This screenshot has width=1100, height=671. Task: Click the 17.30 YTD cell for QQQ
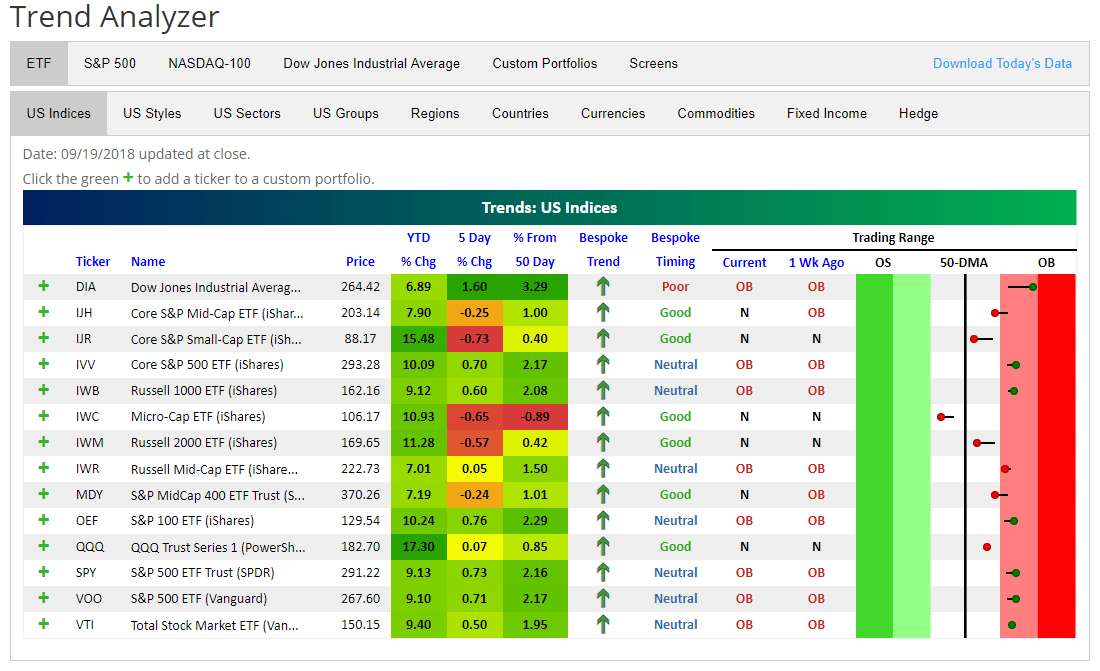pos(418,546)
